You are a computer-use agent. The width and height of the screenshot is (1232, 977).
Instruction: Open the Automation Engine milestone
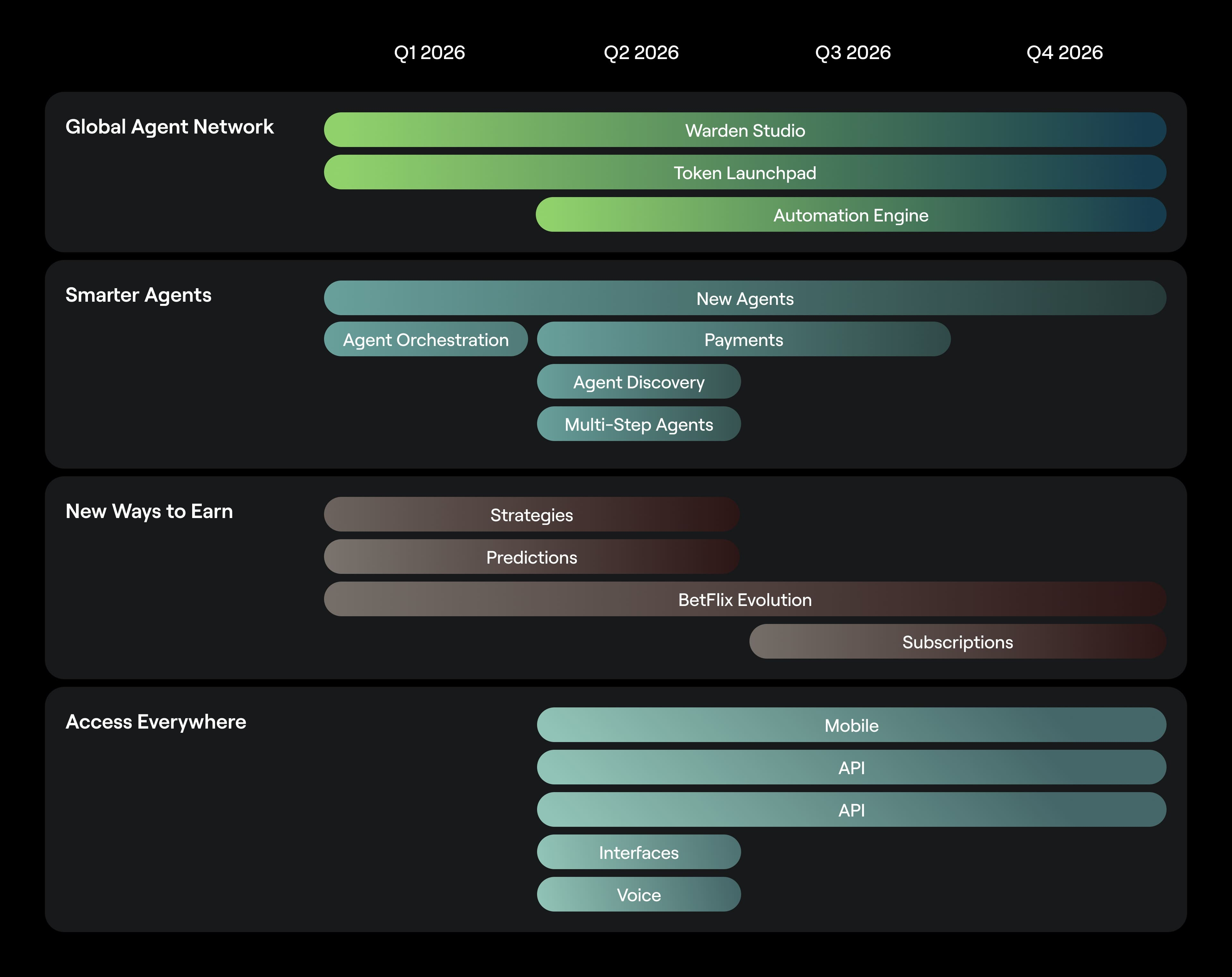(x=851, y=215)
